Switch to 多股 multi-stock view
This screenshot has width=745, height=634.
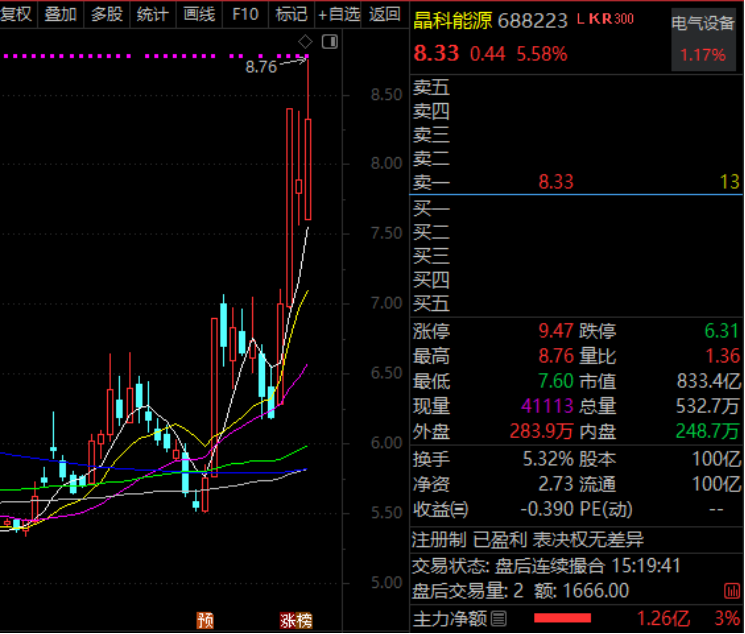pos(107,14)
